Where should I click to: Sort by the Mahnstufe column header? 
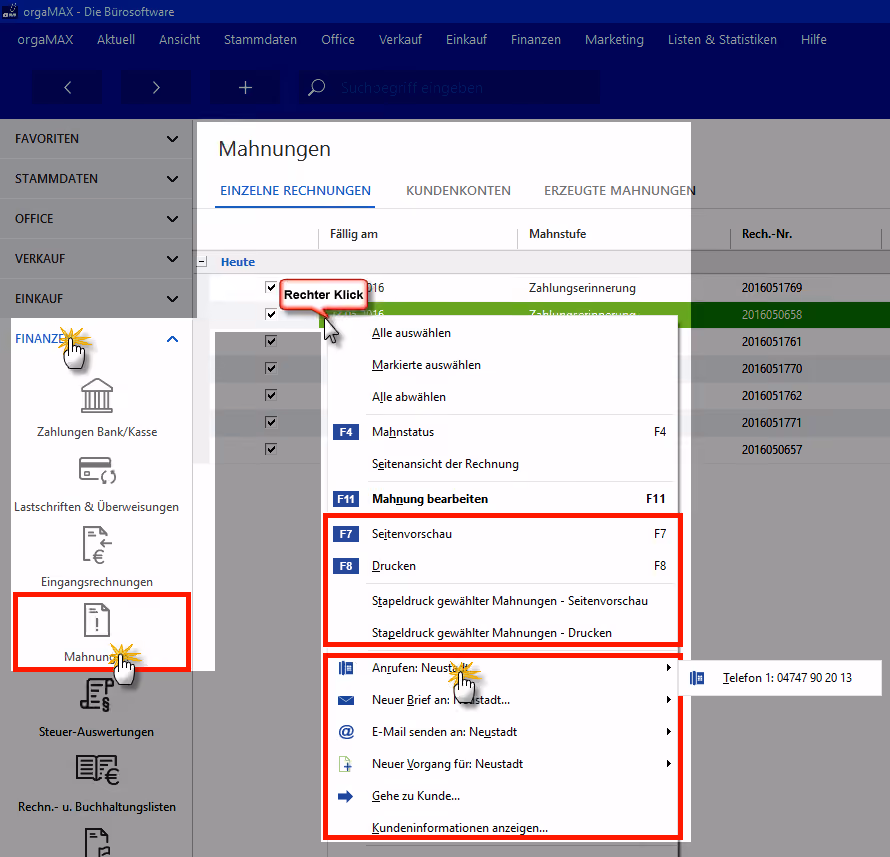(557, 234)
